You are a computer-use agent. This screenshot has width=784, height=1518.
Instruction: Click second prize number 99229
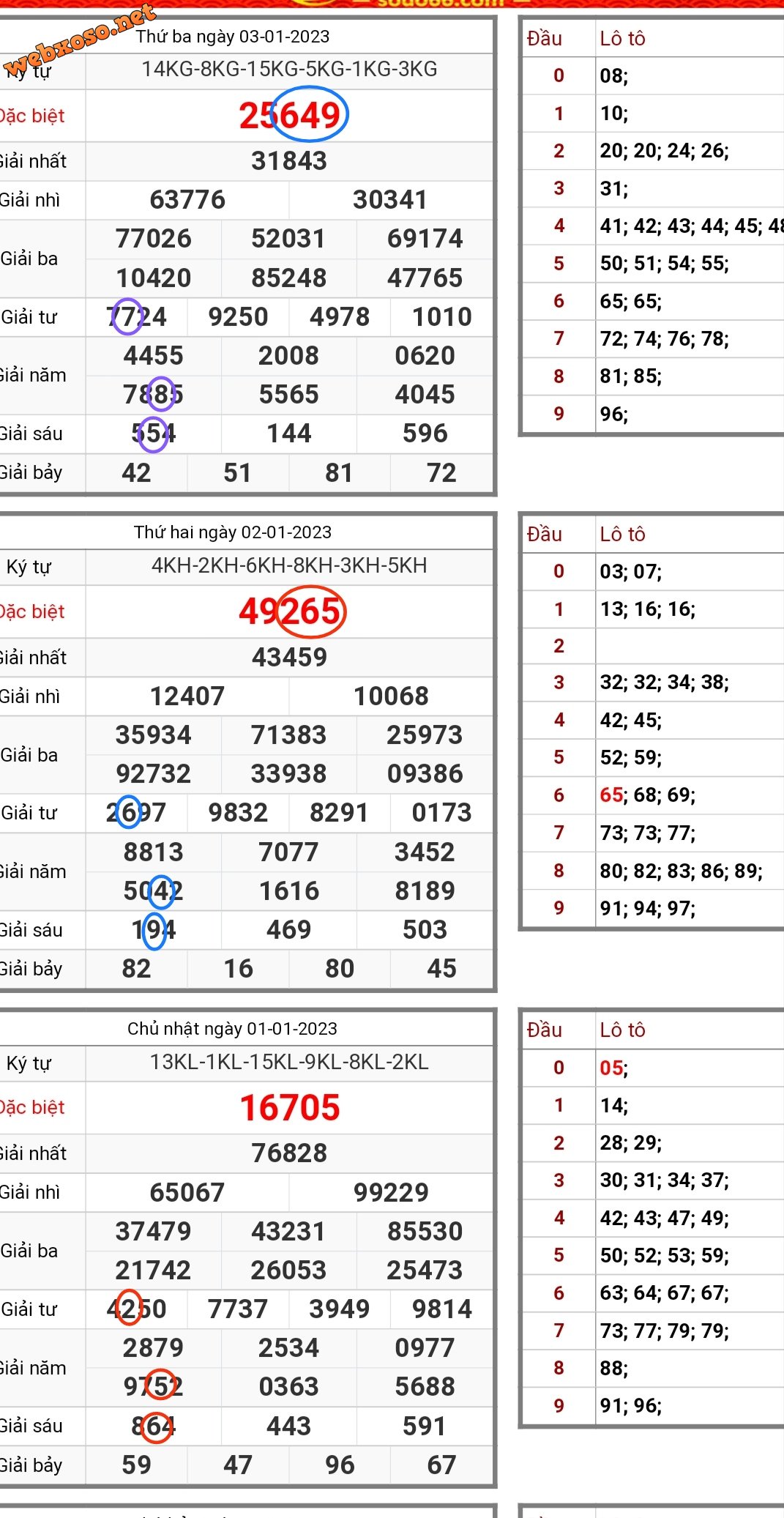click(x=391, y=1193)
